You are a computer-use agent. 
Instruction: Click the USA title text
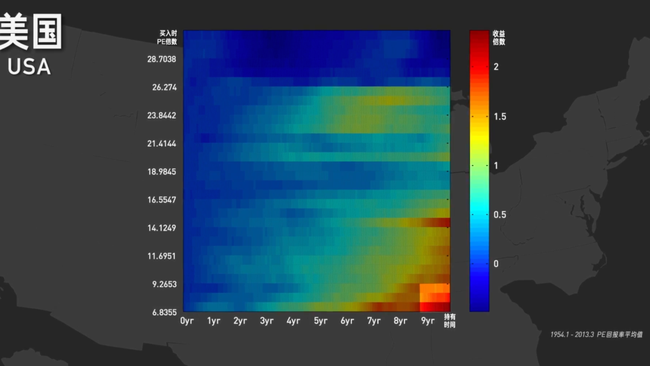pyautogui.click(x=29, y=67)
